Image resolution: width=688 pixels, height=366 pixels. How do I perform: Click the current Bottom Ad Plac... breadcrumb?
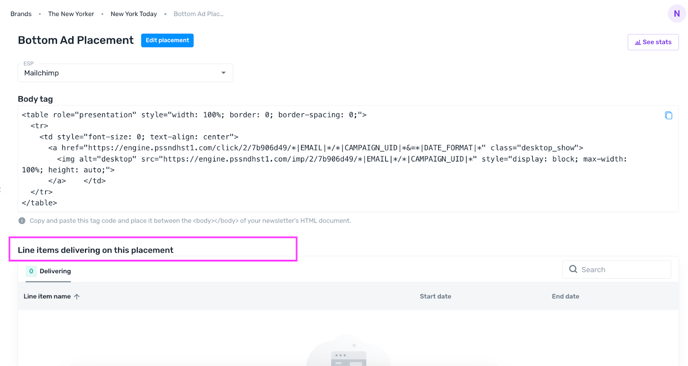click(198, 14)
